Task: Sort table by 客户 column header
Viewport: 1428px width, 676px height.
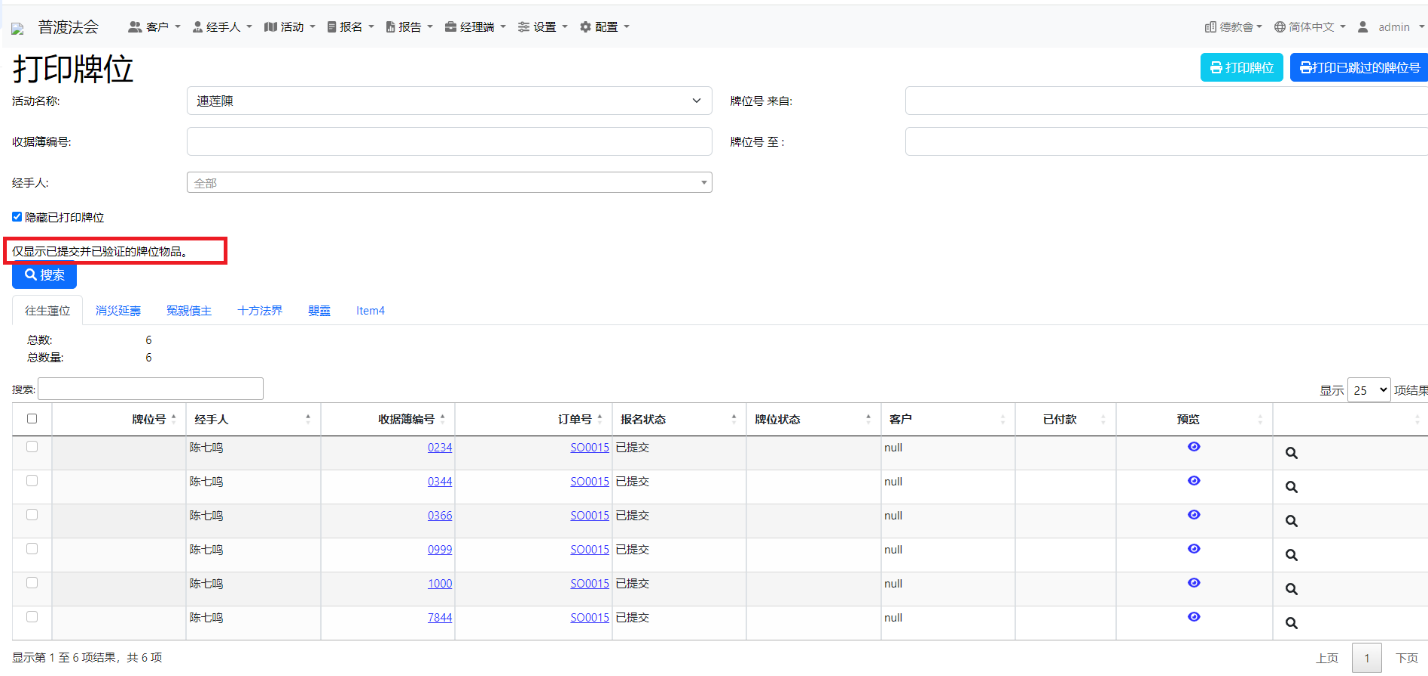Action: [x=948, y=419]
